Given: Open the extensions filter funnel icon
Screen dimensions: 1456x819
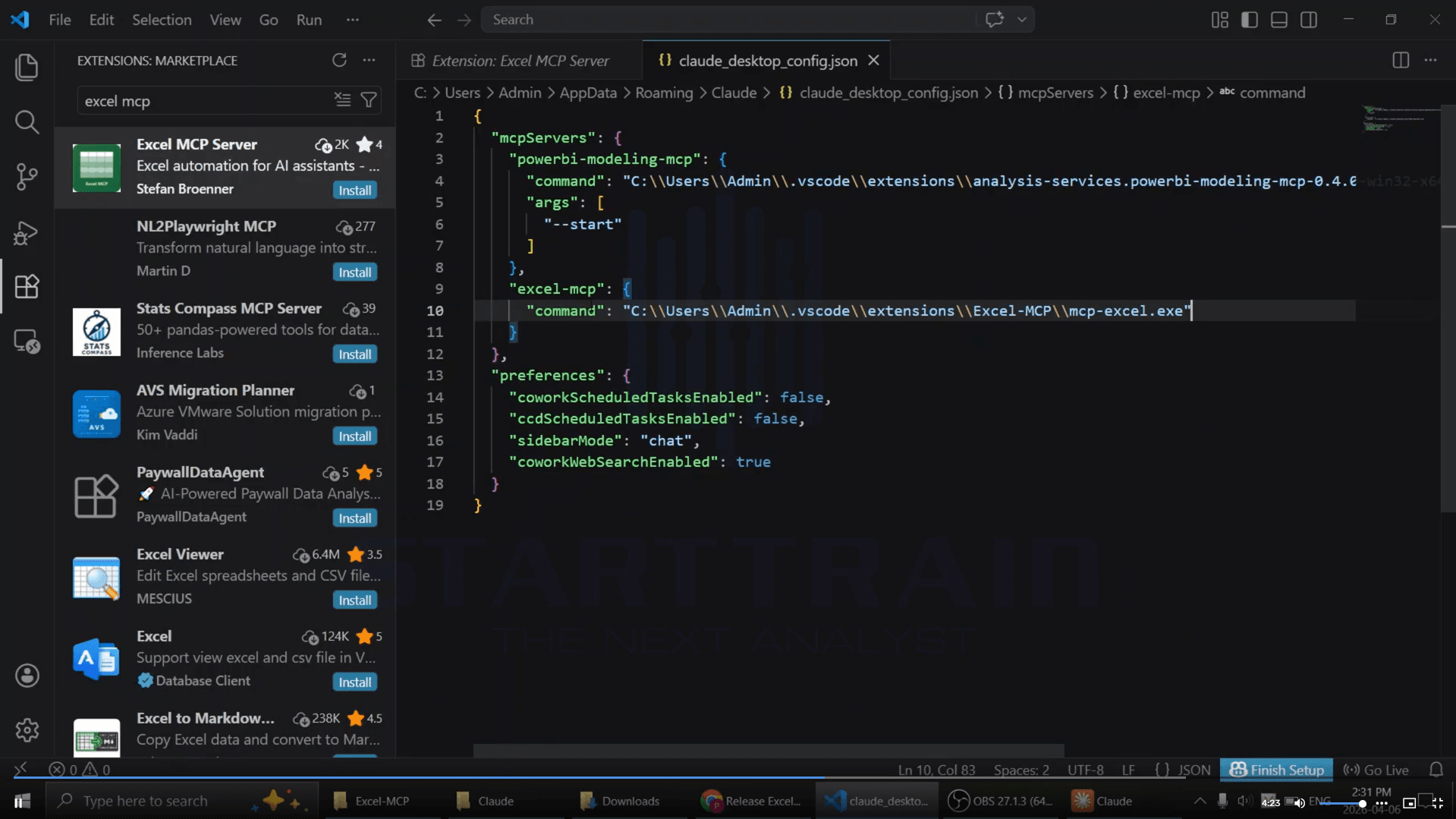Looking at the screenshot, I should coord(369,100).
